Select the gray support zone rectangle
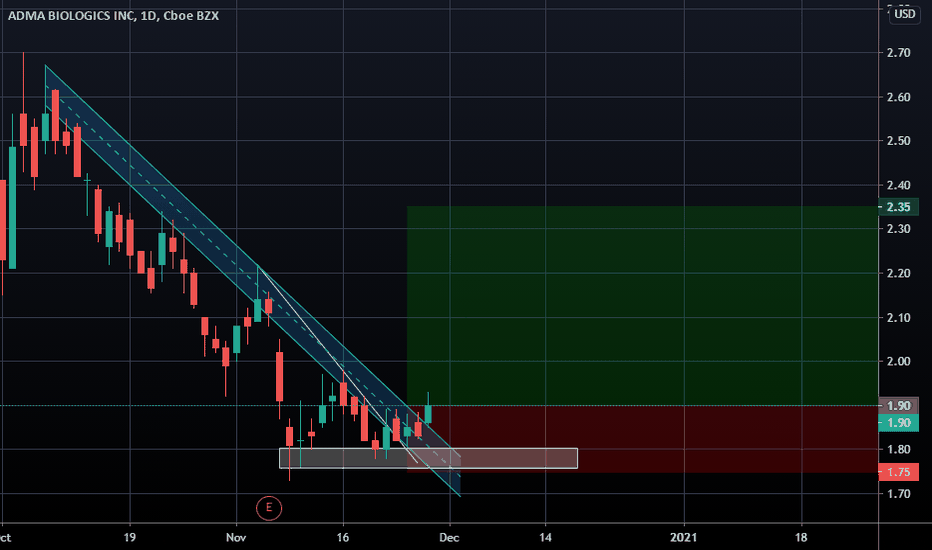This screenshot has width=932, height=550. [429, 458]
